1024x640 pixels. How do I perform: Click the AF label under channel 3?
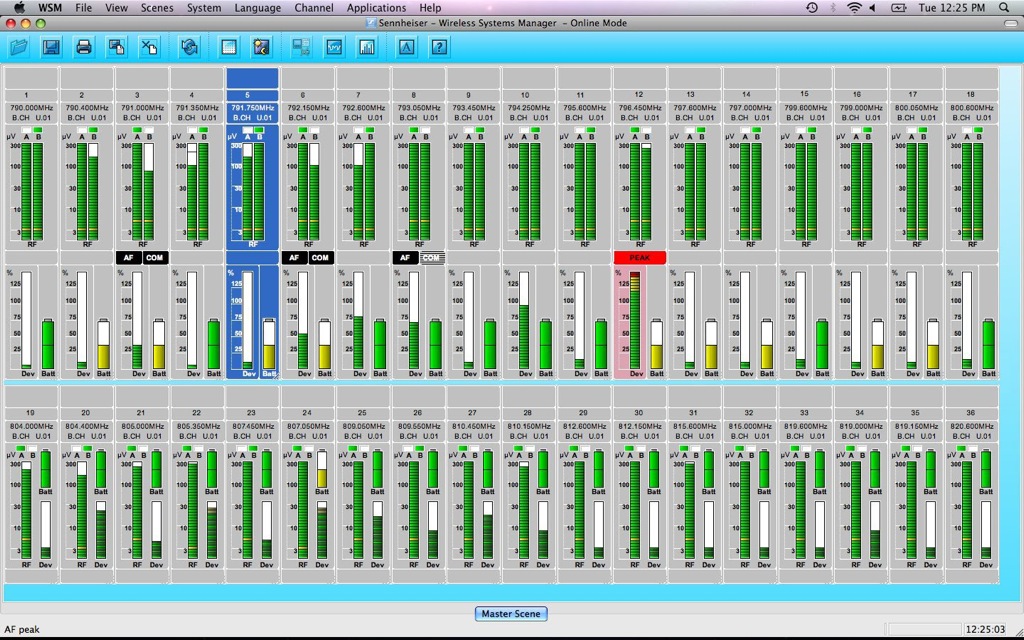(127, 258)
